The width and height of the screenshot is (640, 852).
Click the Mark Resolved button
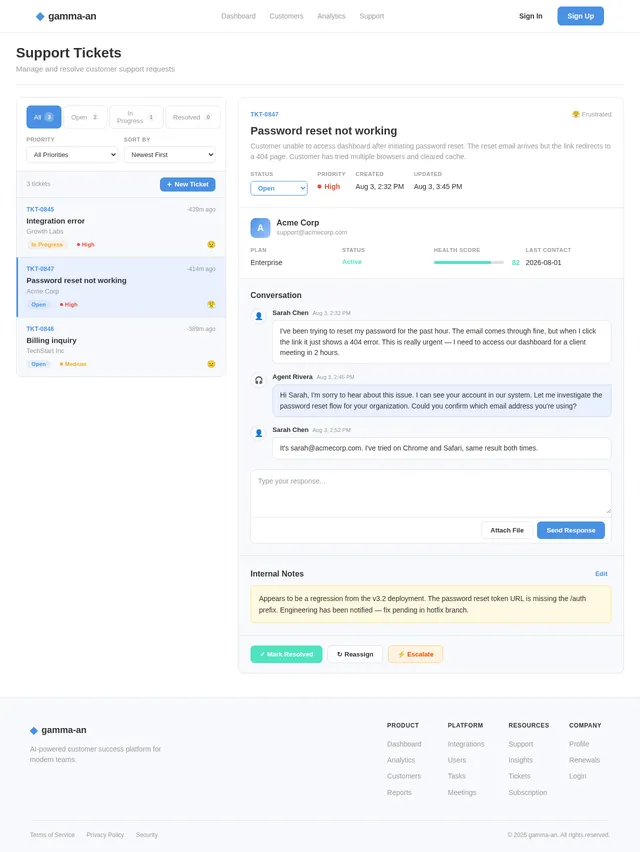(286, 654)
